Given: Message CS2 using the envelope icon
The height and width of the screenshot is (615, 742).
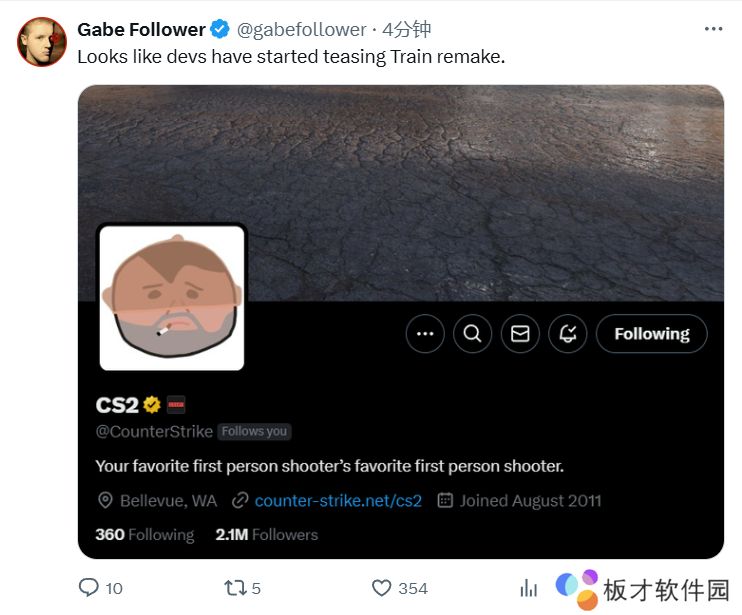Looking at the screenshot, I should [x=520, y=334].
